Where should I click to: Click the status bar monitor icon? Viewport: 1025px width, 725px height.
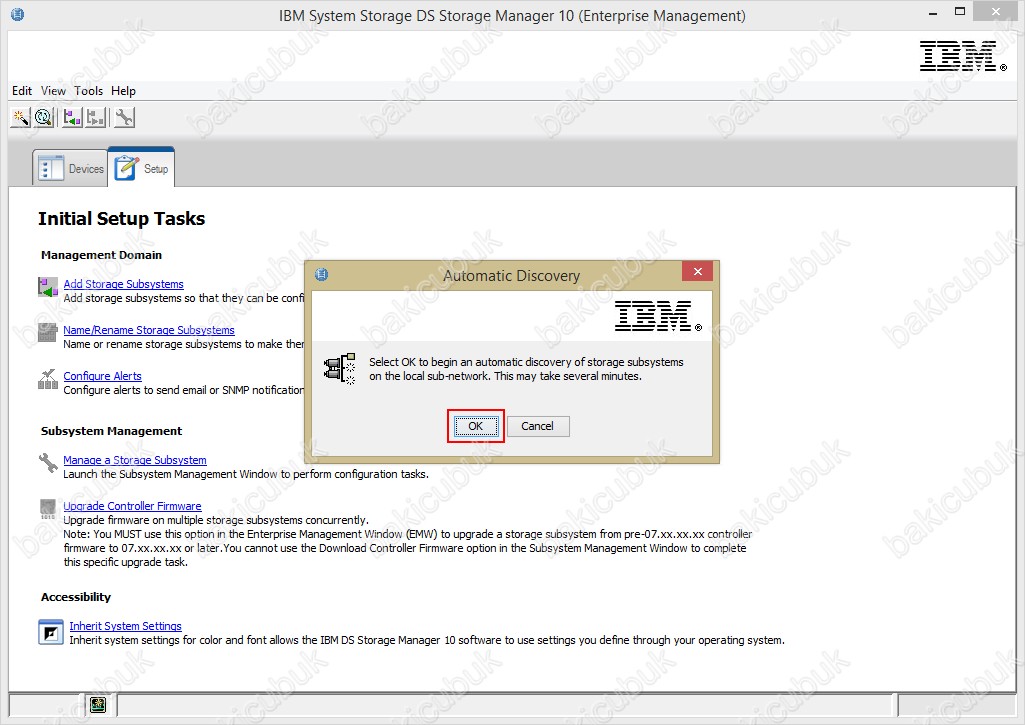click(x=98, y=704)
